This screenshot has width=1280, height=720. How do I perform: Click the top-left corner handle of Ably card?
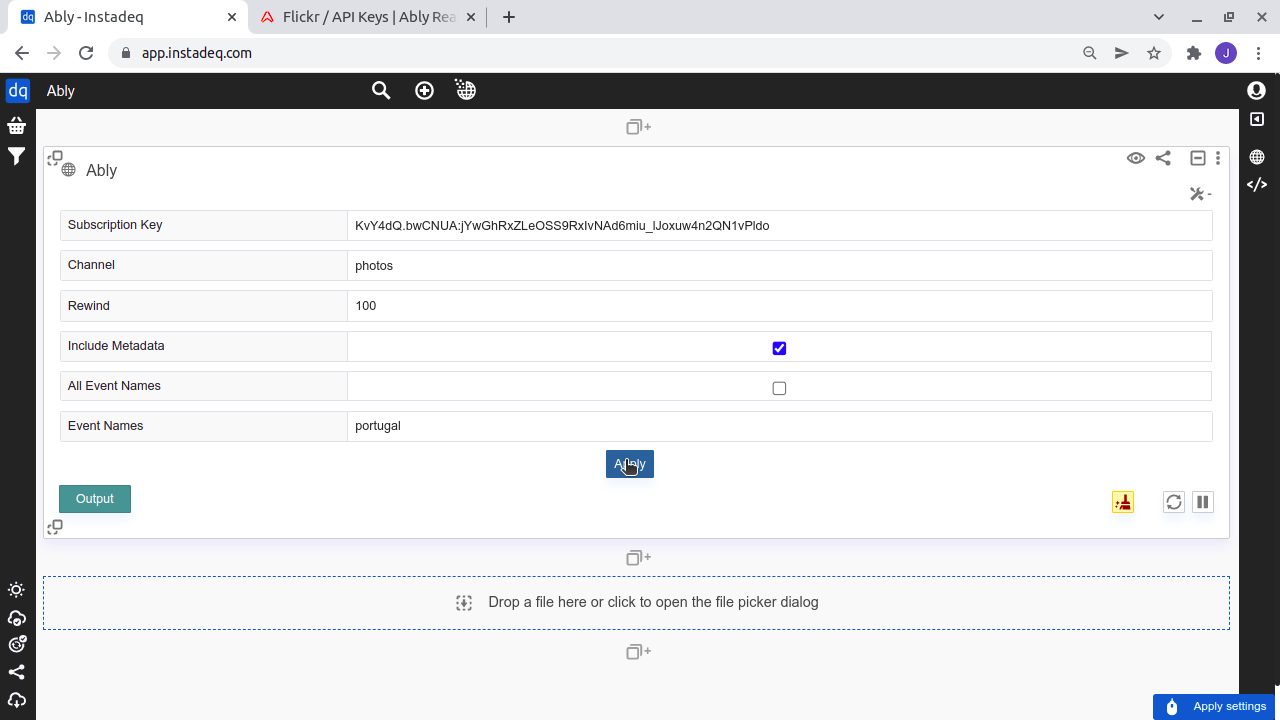click(55, 158)
